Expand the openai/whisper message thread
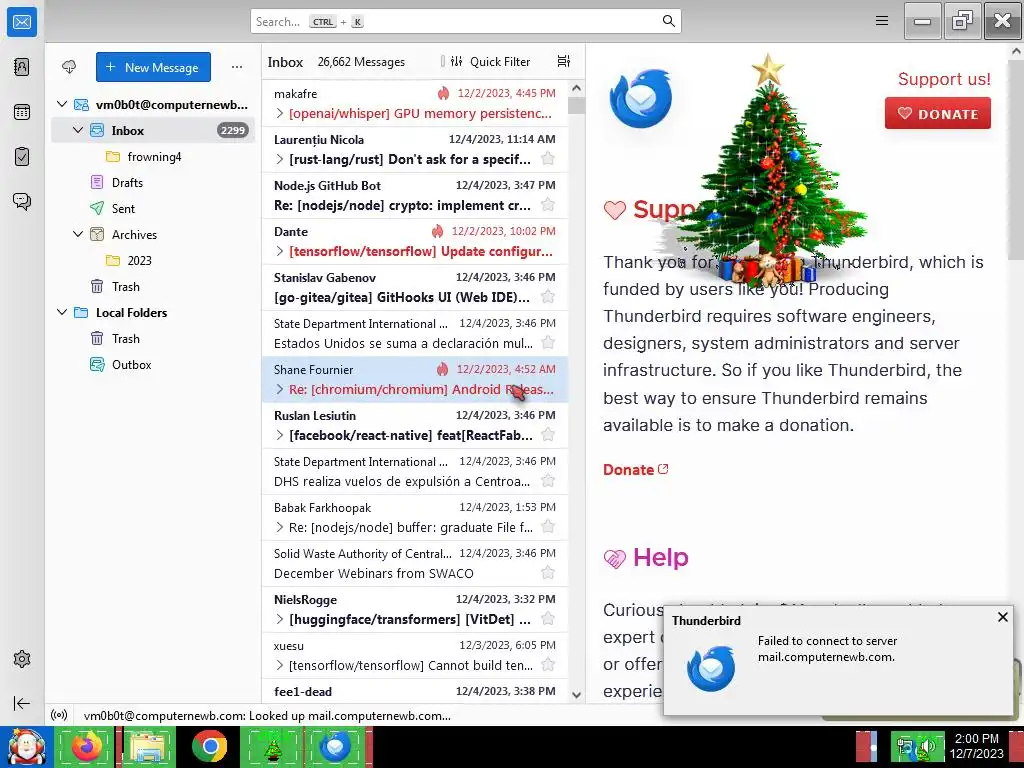Viewport: 1024px width, 768px height. [280, 114]
